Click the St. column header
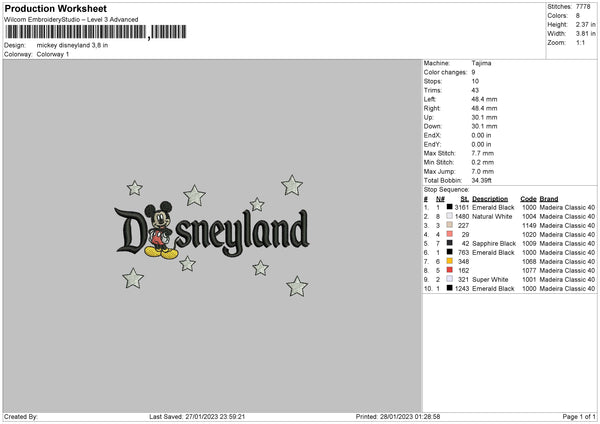Viewport: 600px width, 424px height. coord(465,199)
